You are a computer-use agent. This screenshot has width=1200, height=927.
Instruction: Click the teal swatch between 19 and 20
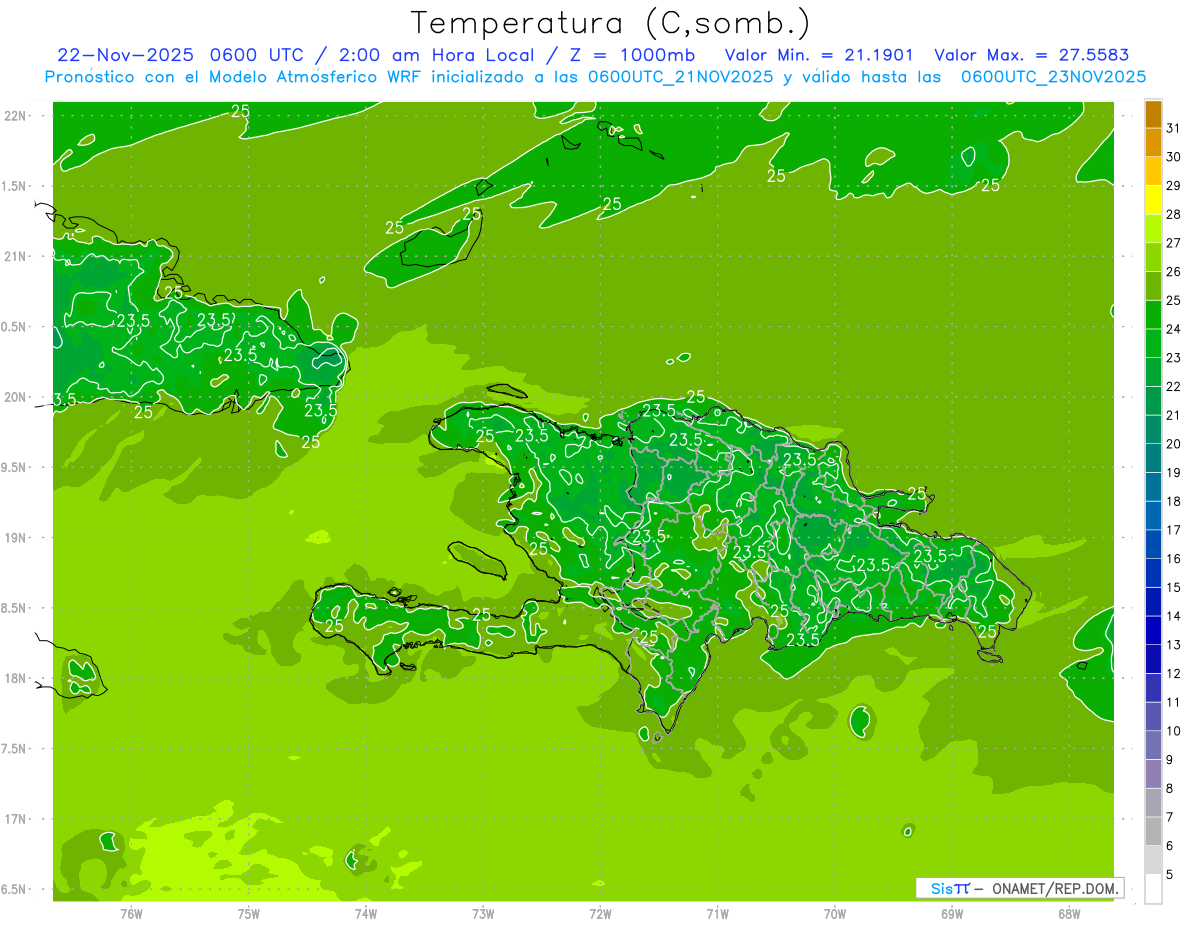coord(1153,459)
